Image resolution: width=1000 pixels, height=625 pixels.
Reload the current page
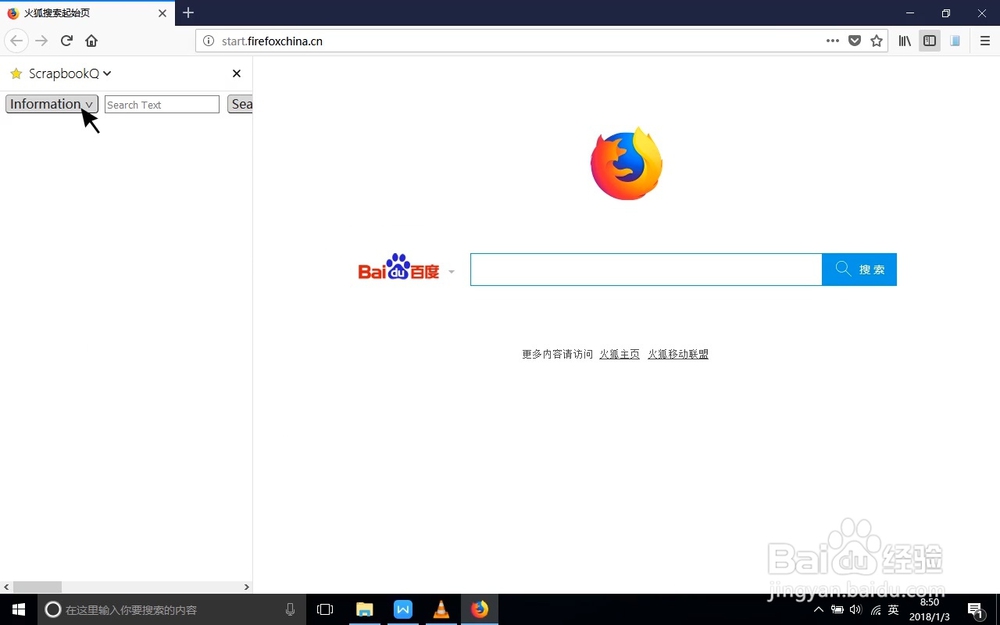66,41
